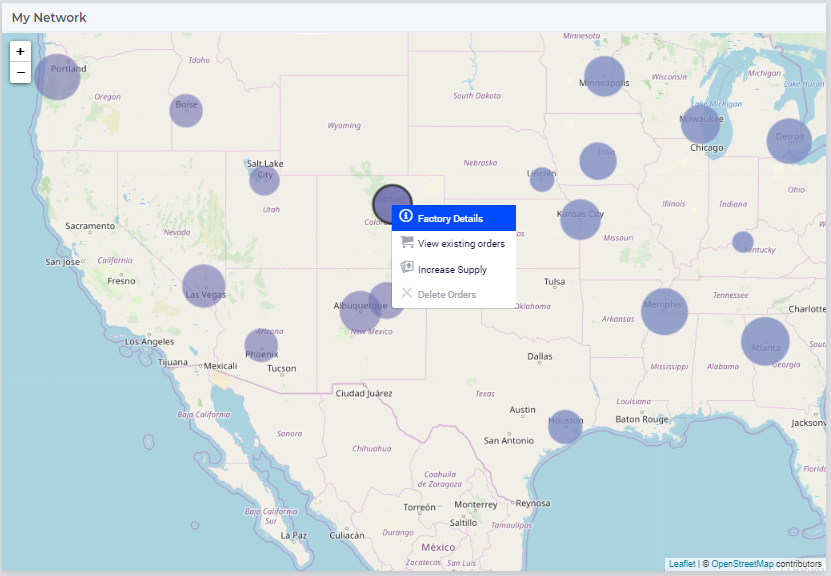This screenshot has height=576, width=831.
Task: Click the San Antonio city label
Action: [509, 440]
